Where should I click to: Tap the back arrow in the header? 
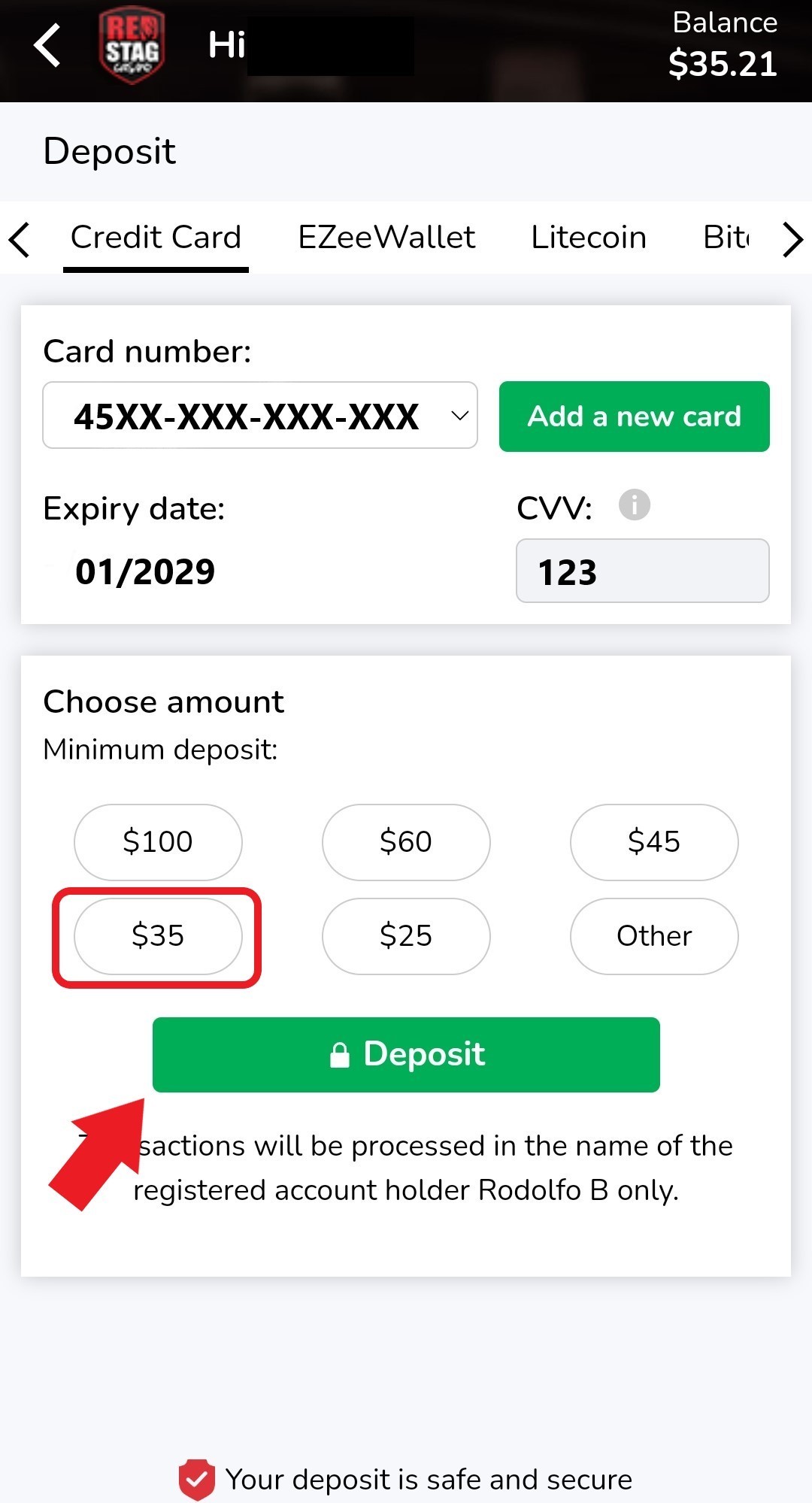tap(47, 45)
